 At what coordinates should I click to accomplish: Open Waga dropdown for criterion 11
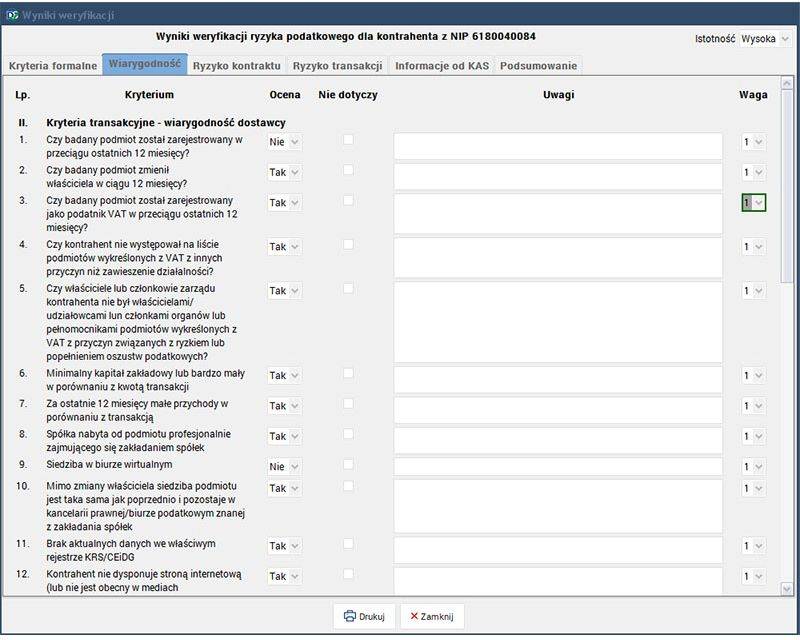753,546
